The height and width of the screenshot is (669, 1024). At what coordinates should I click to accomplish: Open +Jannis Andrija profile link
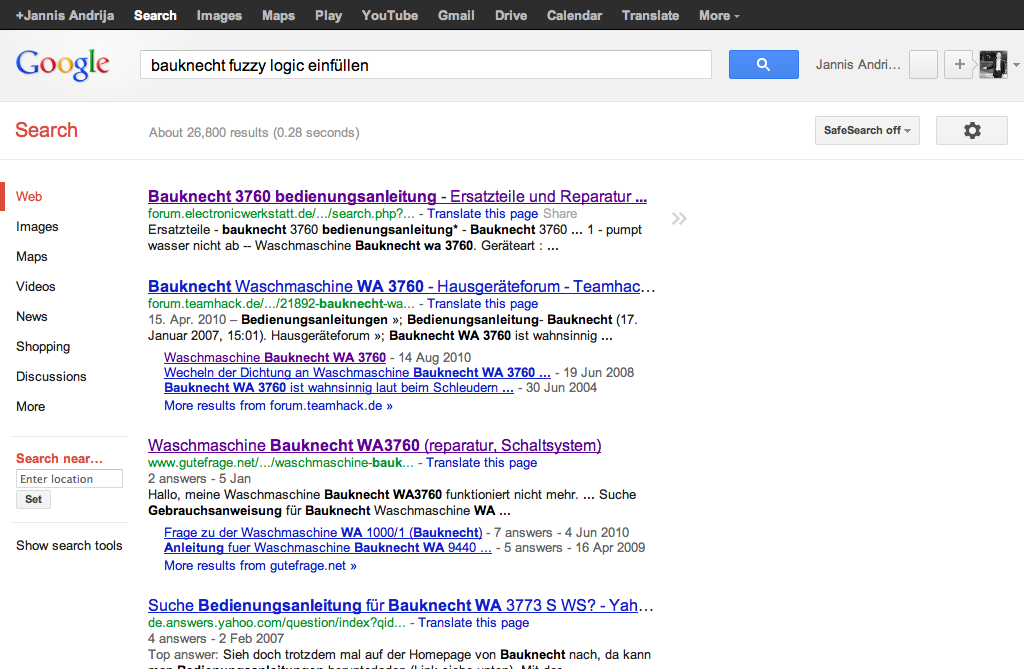click(x=65, y=15)
